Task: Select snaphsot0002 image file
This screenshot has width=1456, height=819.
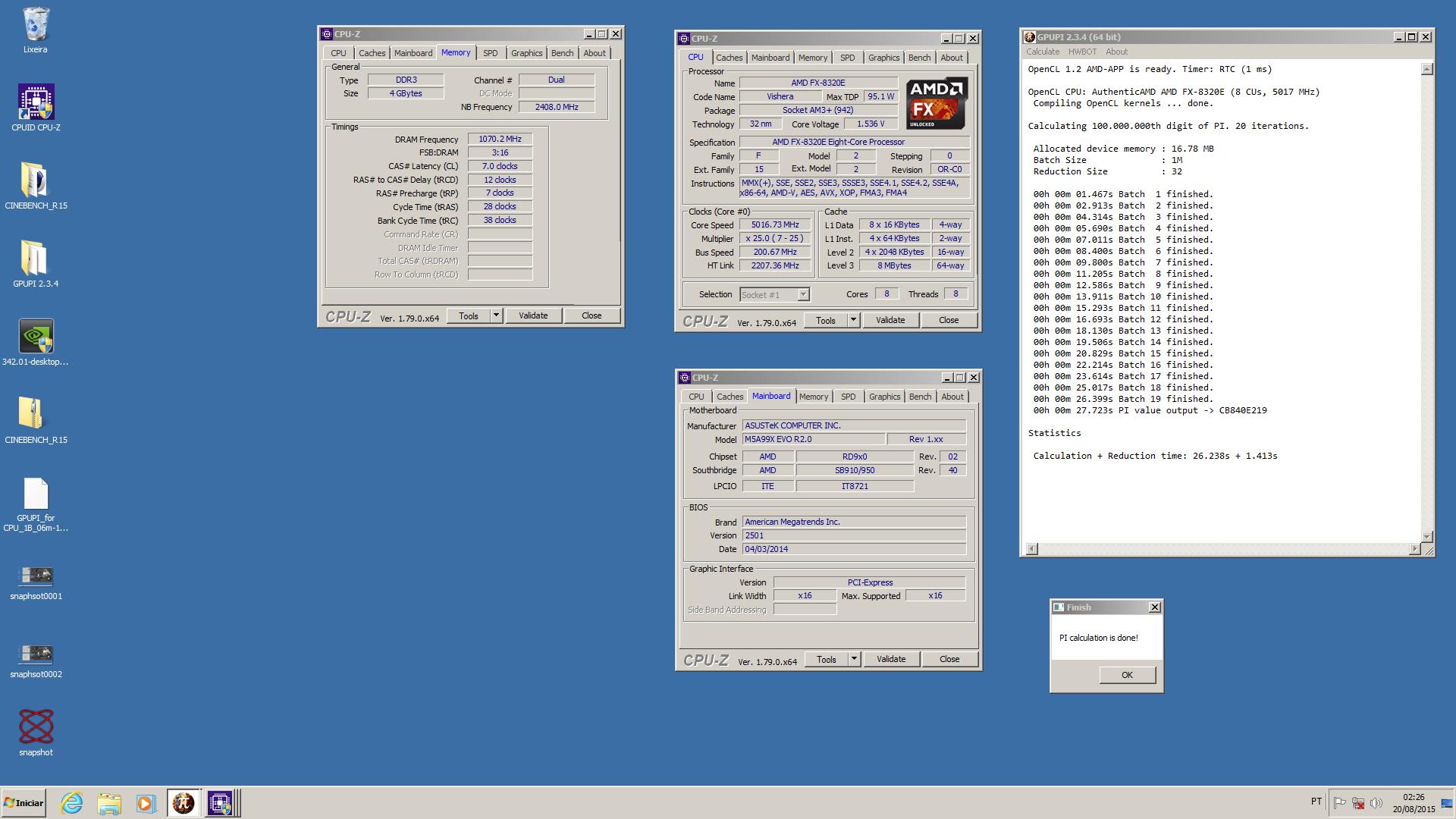Action: click(x=36, y=661)
